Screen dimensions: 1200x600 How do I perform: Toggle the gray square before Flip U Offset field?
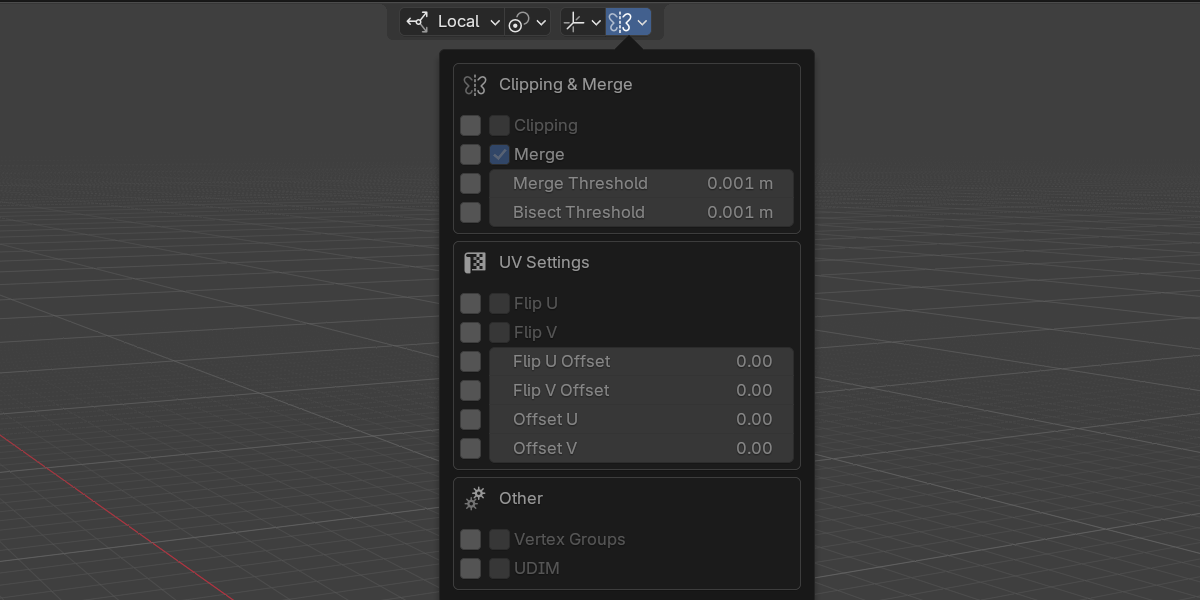[x=471, y=362]
